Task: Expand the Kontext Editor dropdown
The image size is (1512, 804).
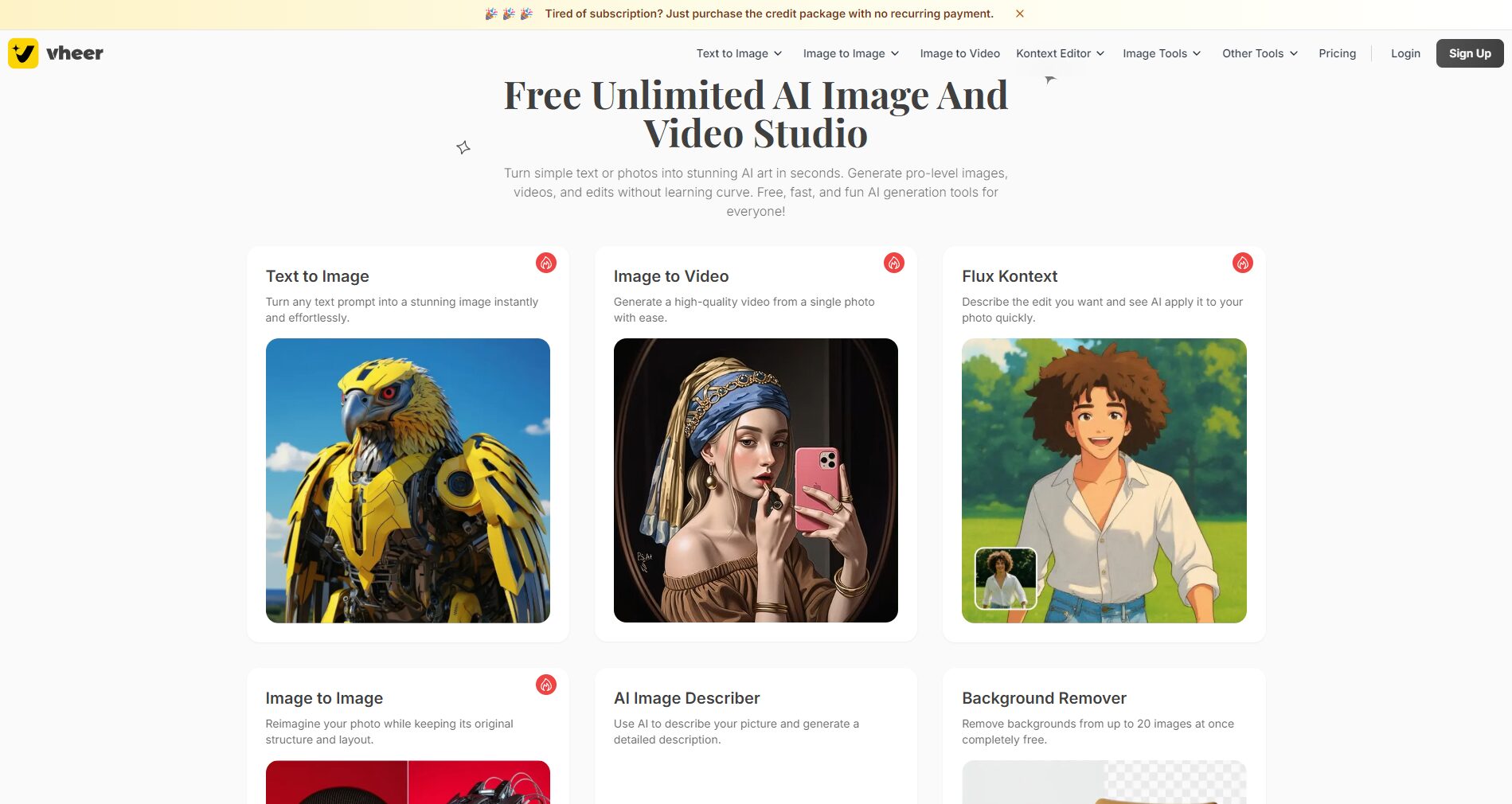Action: (x=1060, y=53)
